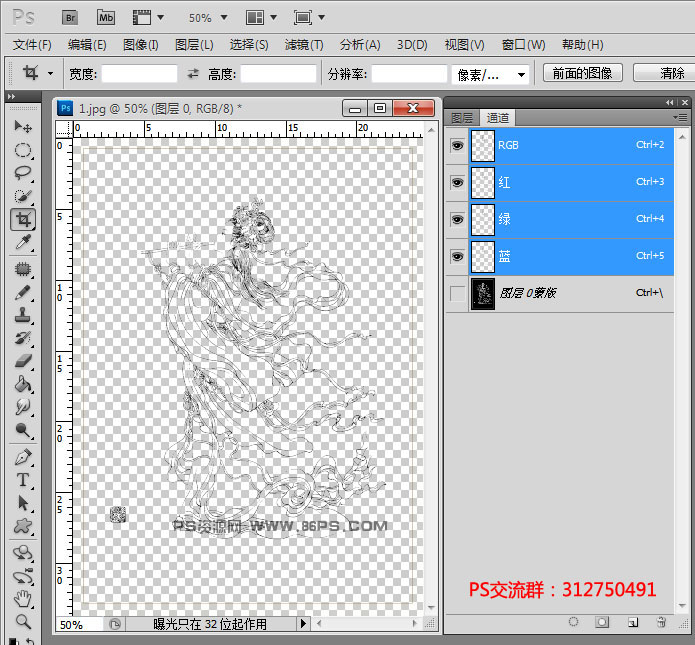Create new channel
The width and height of the screenshot is (695, 645).
[633, 622]
